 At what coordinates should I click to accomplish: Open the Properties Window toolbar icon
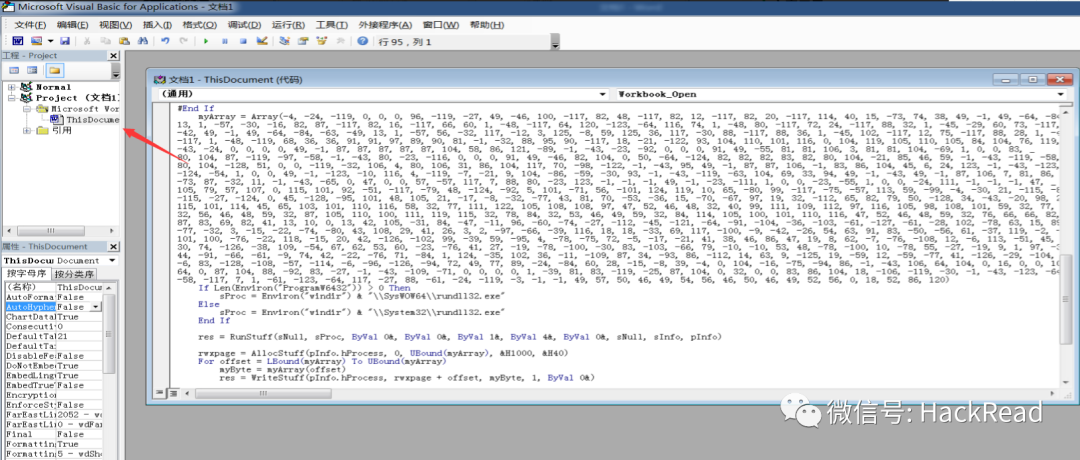coord(302,41)
